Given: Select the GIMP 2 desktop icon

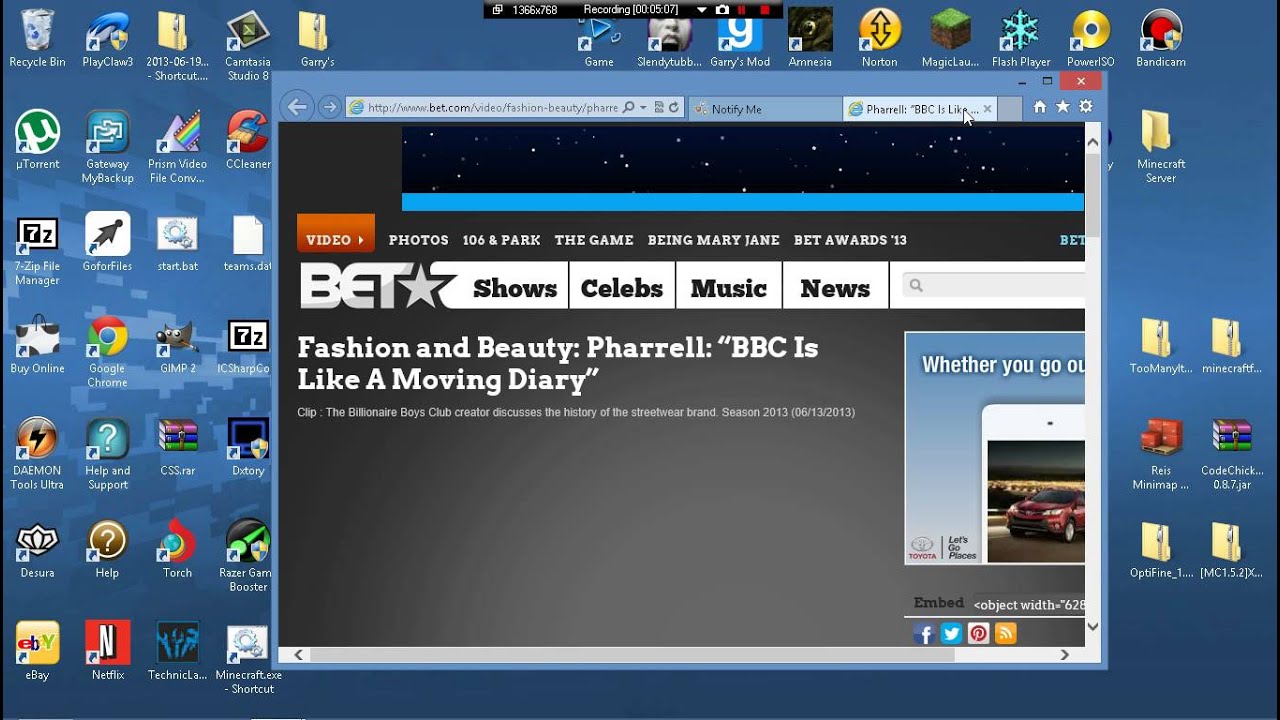Looking at the screenshot, I should coord(177,345).
